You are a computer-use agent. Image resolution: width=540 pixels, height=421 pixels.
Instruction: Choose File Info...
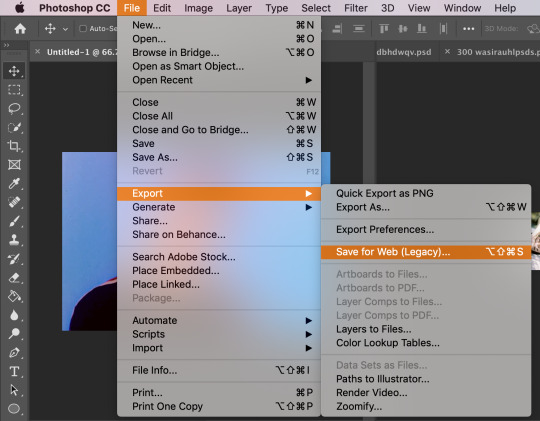point(219,370)
